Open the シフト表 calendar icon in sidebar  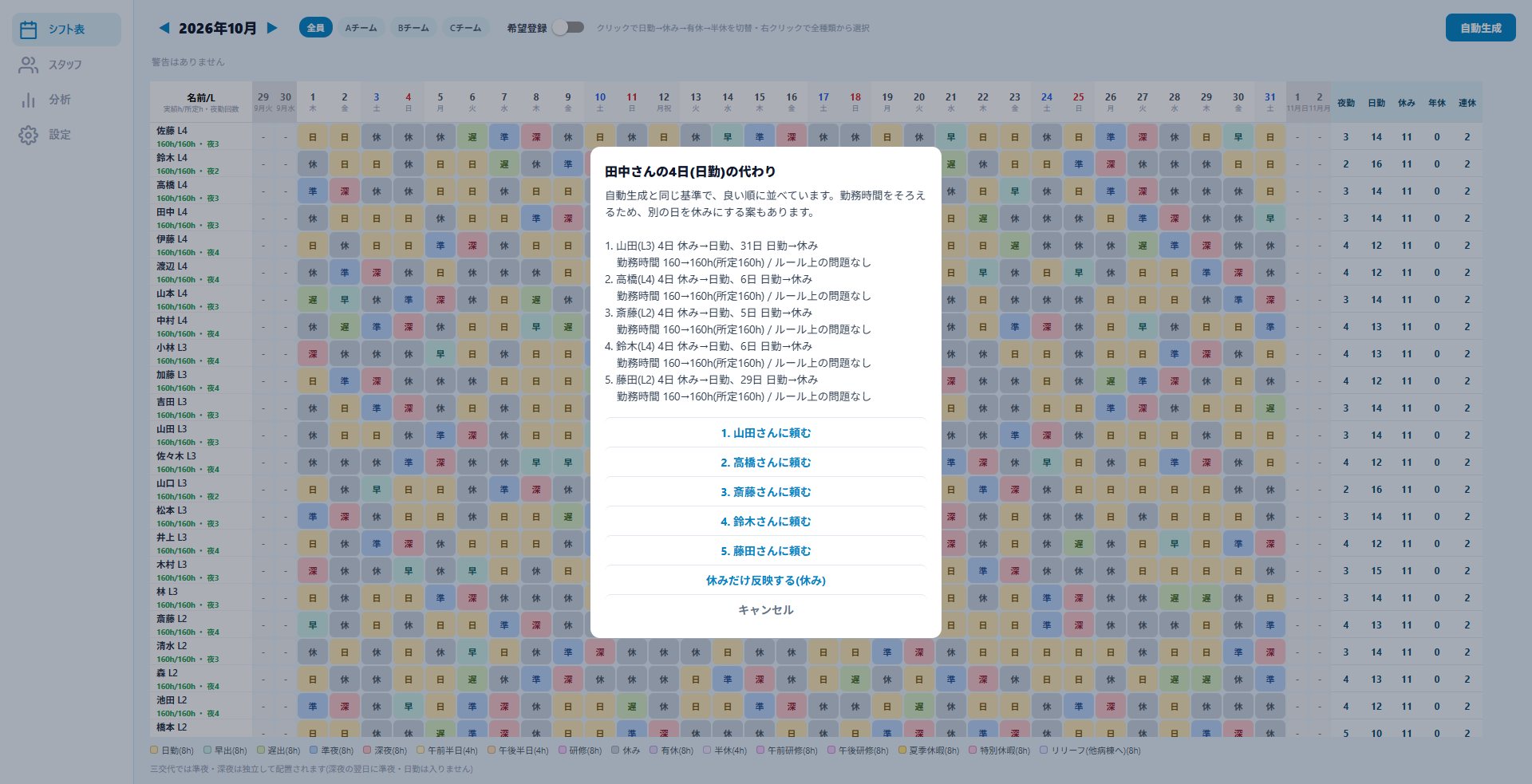[29, 30]
